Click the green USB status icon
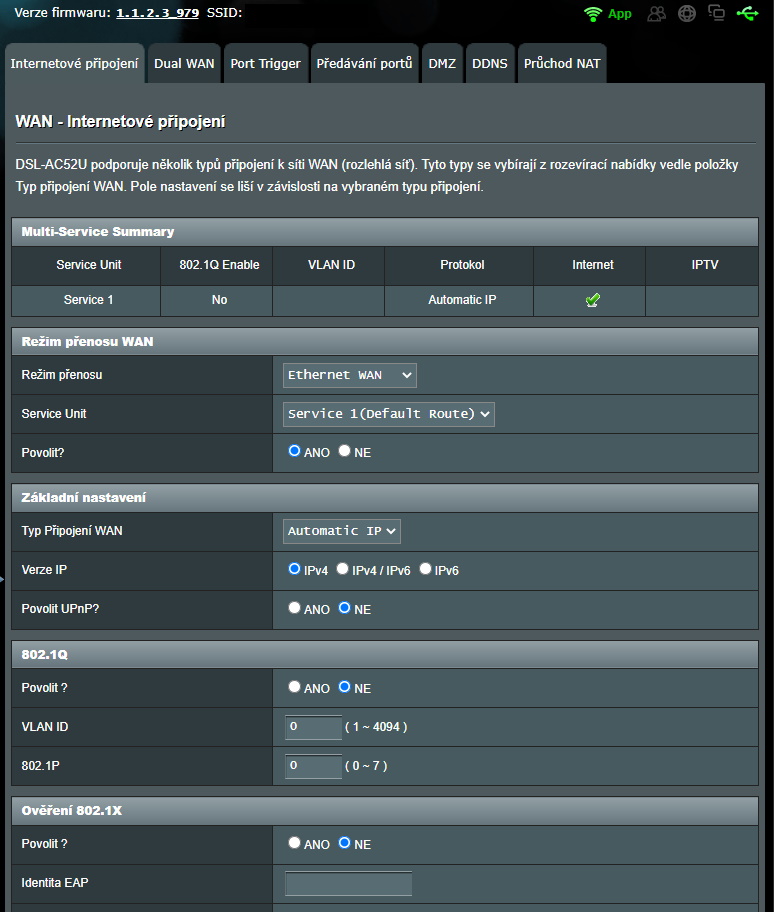Viewport: 774px width, 912px height. tap(747, 14)
